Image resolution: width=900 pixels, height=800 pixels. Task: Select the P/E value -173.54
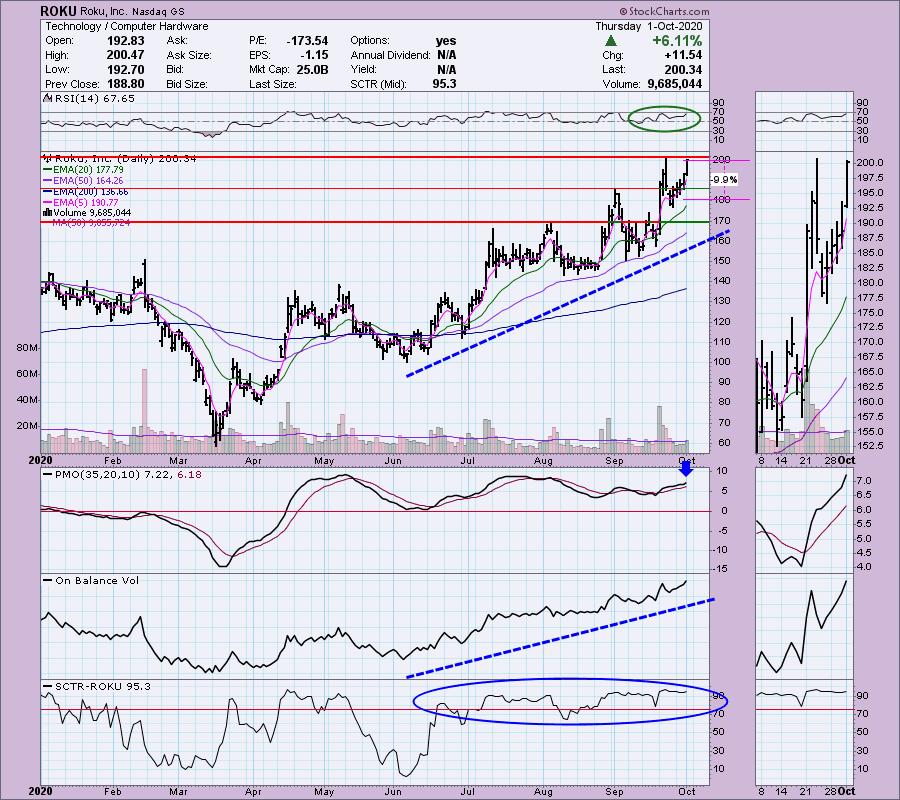(307, 41)
